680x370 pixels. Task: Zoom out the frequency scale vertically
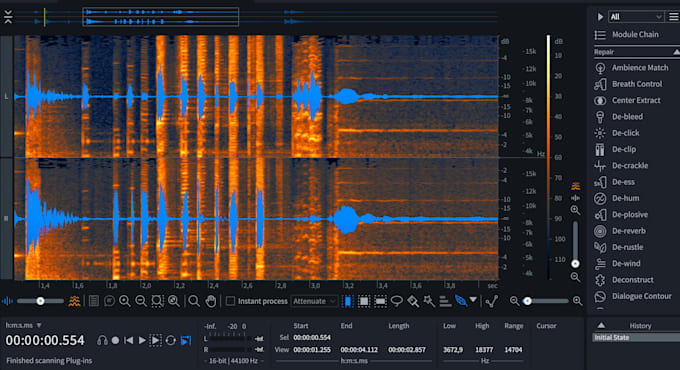pos(575,277)
